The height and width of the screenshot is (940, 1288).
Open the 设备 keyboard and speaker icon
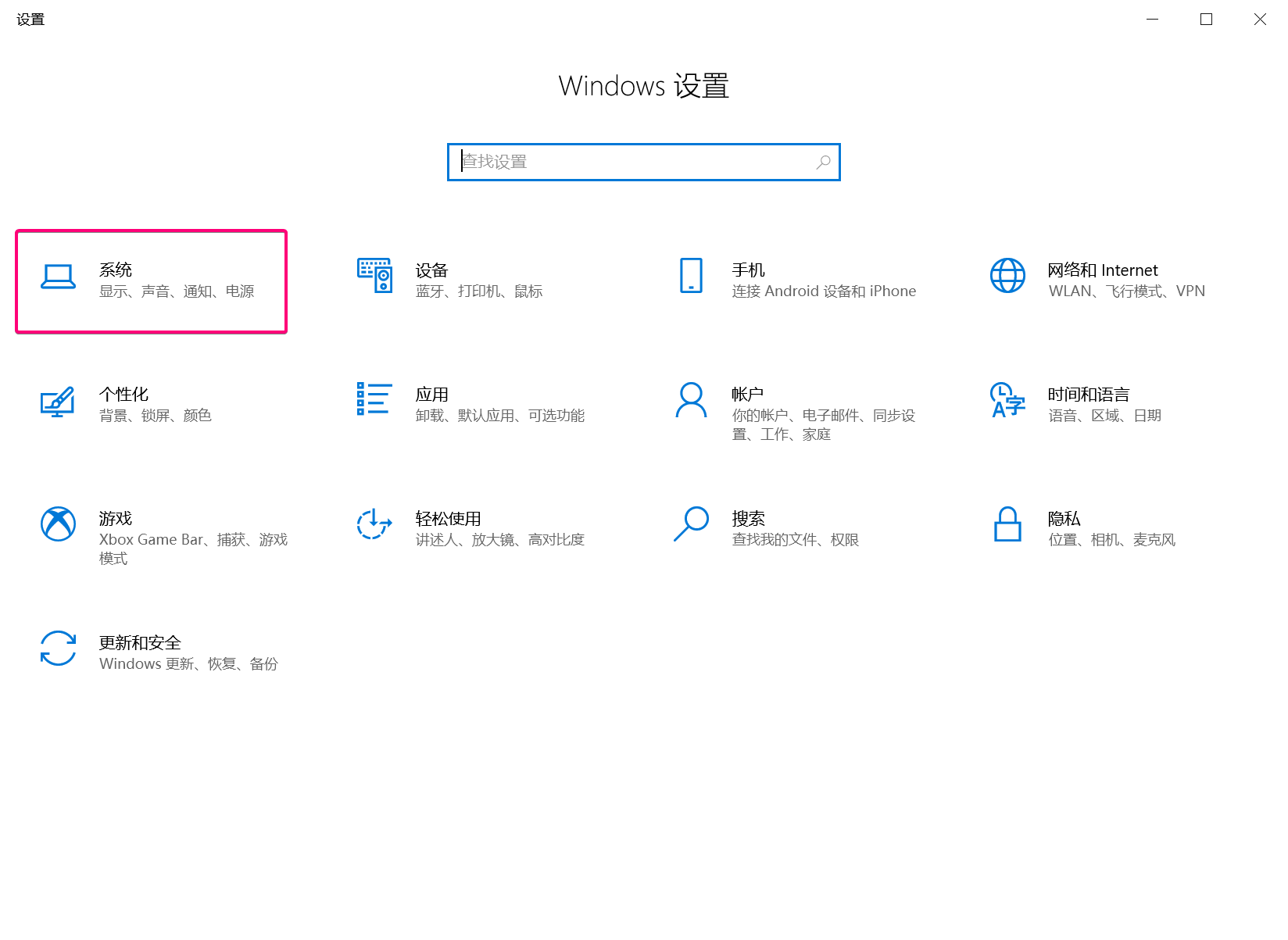[x=374, y=275]
